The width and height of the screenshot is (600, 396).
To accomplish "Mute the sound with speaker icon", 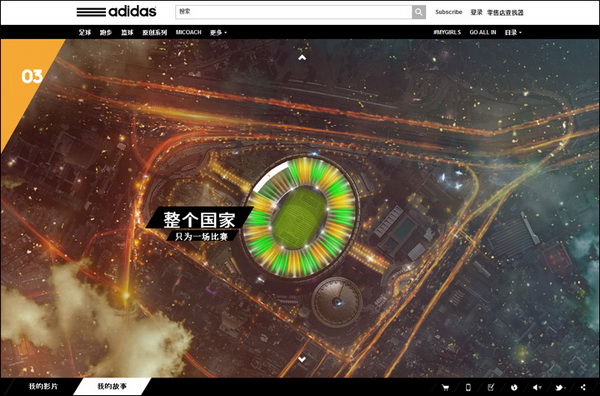I will tap(537, 387).
